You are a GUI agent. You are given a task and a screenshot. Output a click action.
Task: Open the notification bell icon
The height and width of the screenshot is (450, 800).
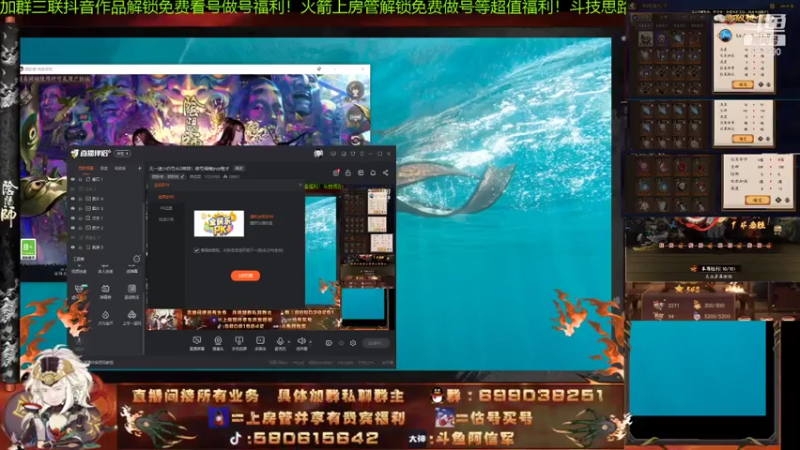pyautogui.click(x=373, y=172)
